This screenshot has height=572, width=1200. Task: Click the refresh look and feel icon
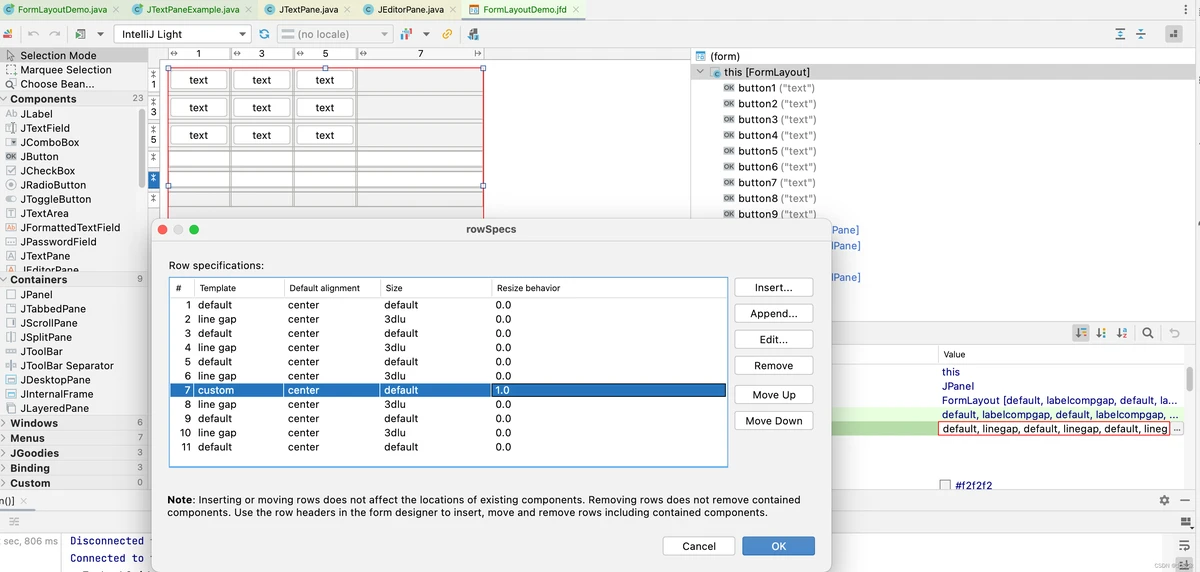[264, 34]
